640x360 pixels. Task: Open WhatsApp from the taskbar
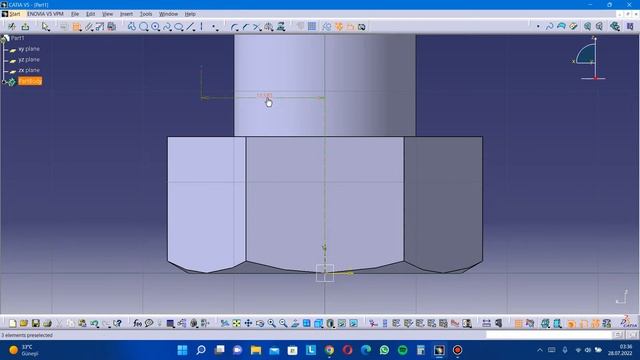tap(384, 350)
